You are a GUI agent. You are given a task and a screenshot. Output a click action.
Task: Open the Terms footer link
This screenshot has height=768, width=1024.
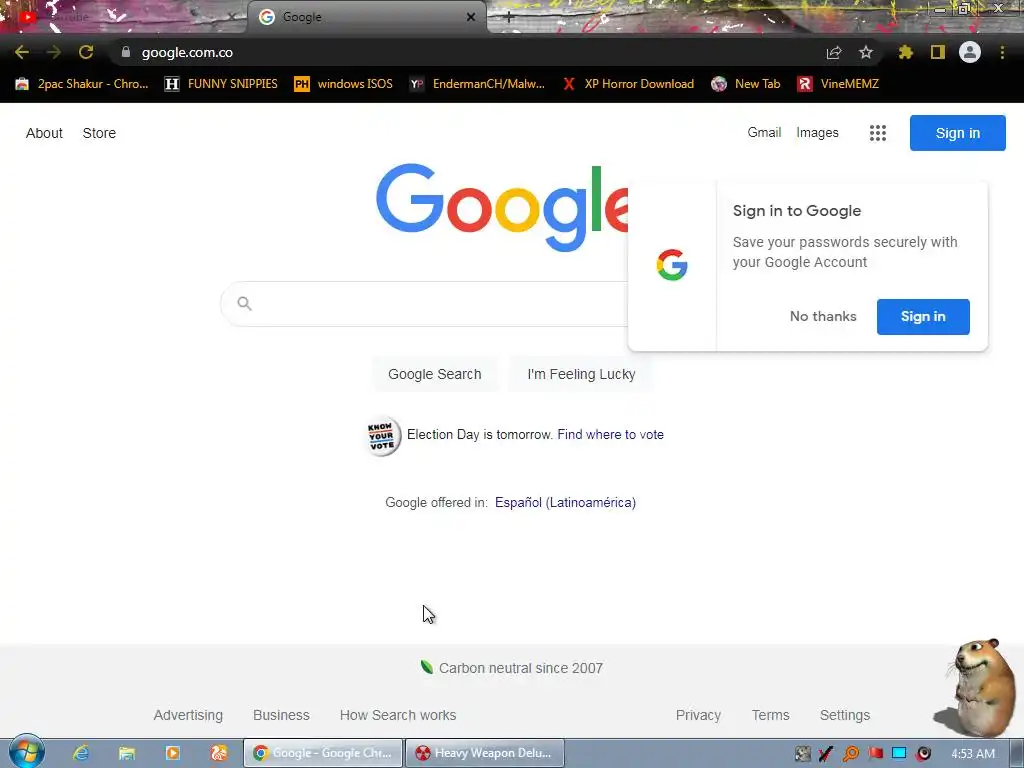coord(770,715)
